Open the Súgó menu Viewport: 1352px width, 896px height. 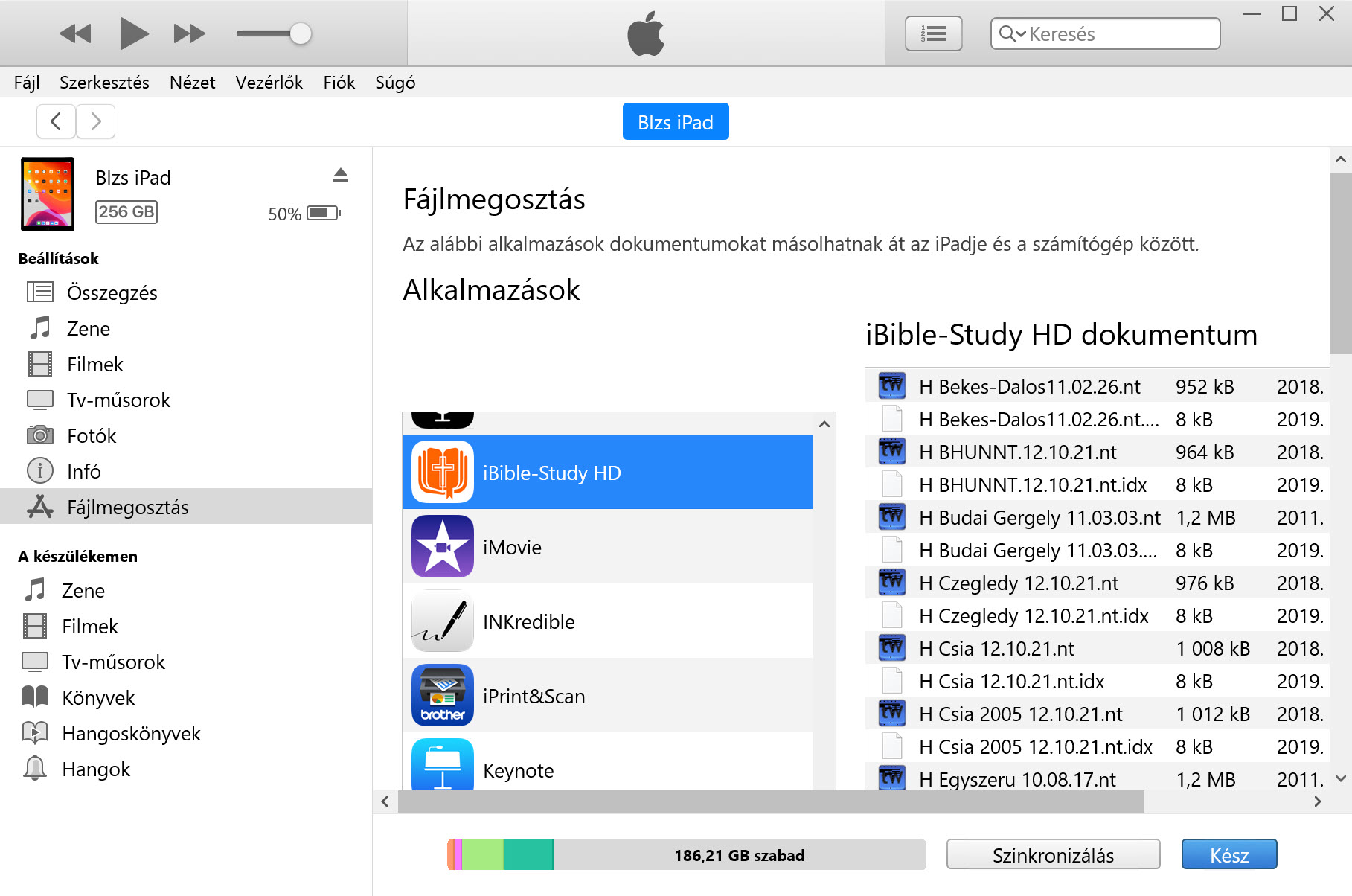point(395,83)
